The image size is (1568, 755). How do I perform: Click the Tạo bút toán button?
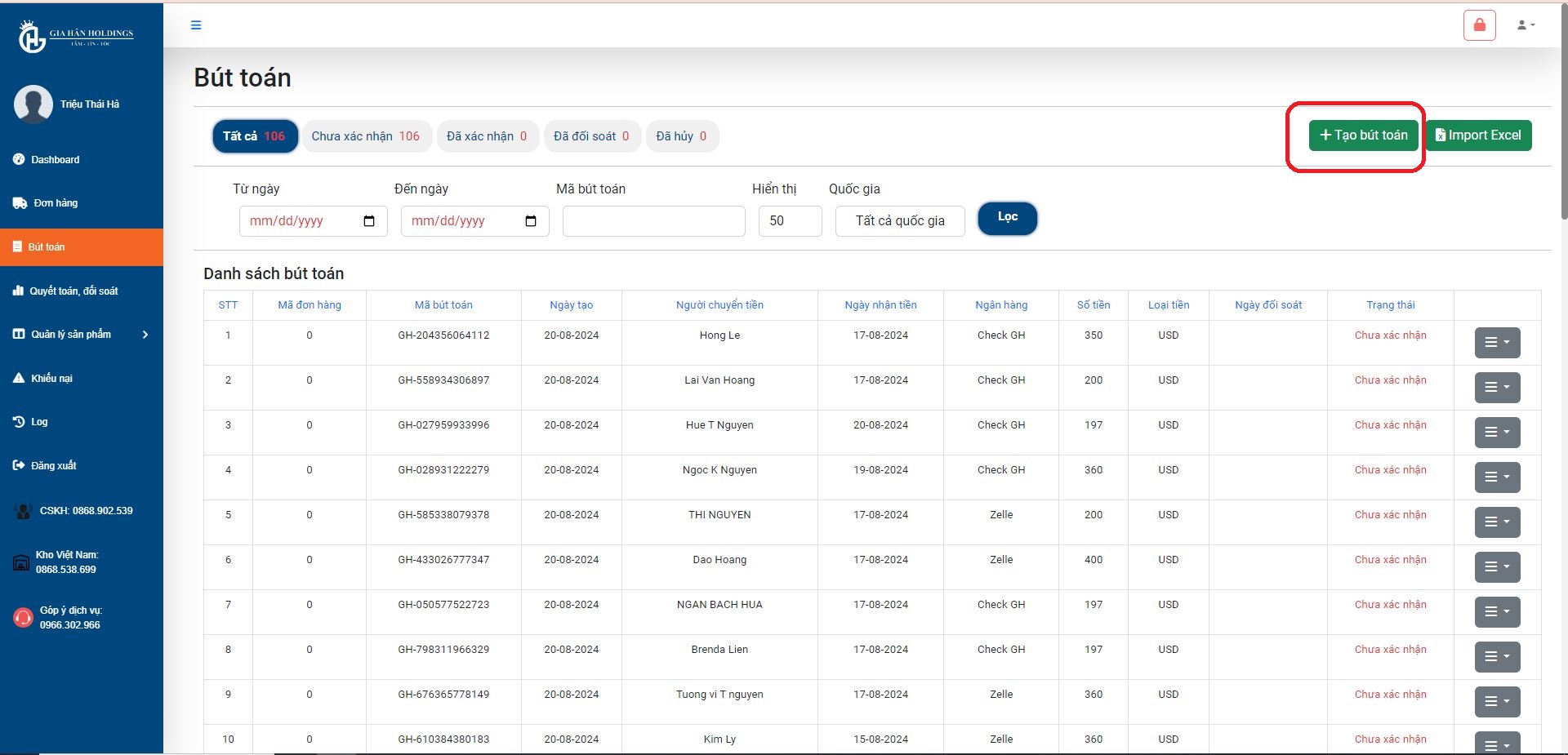pyautogui.click(x=1363, y=135)
